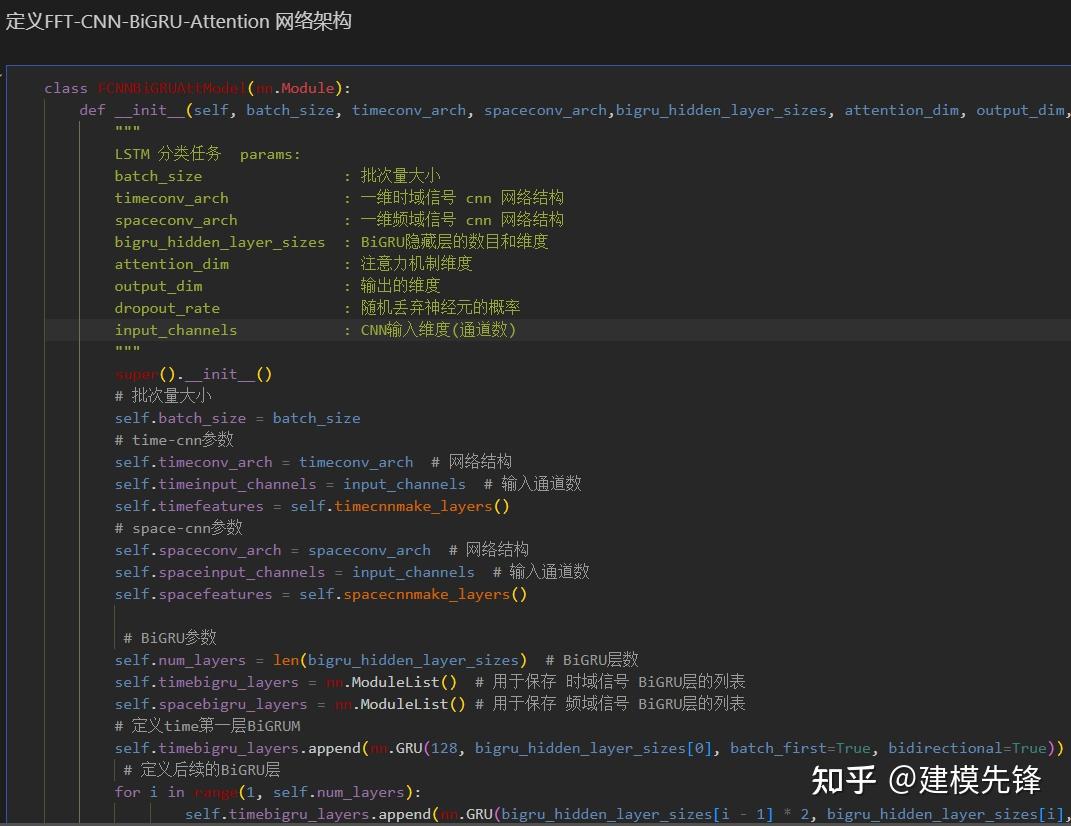Viewport: 1071px width, 826px height.
Task: Click 'len(bigru_hidden_layer_sizes)' on the num_layers line
Action: [x=400, y=660]
